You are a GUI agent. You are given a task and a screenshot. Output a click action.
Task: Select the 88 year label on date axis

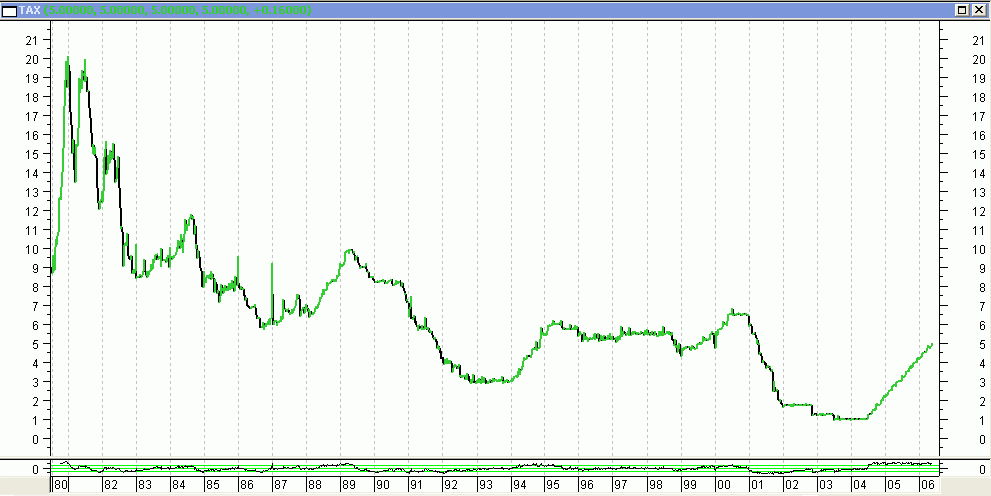point(315,485)
